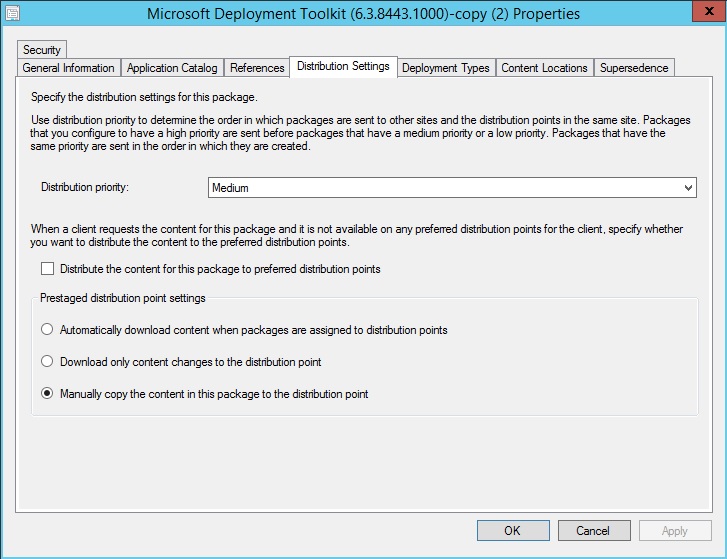Click the resize grip at dialog corner
The height and width of the screenshot is (559, 727).
coord(721,553)
